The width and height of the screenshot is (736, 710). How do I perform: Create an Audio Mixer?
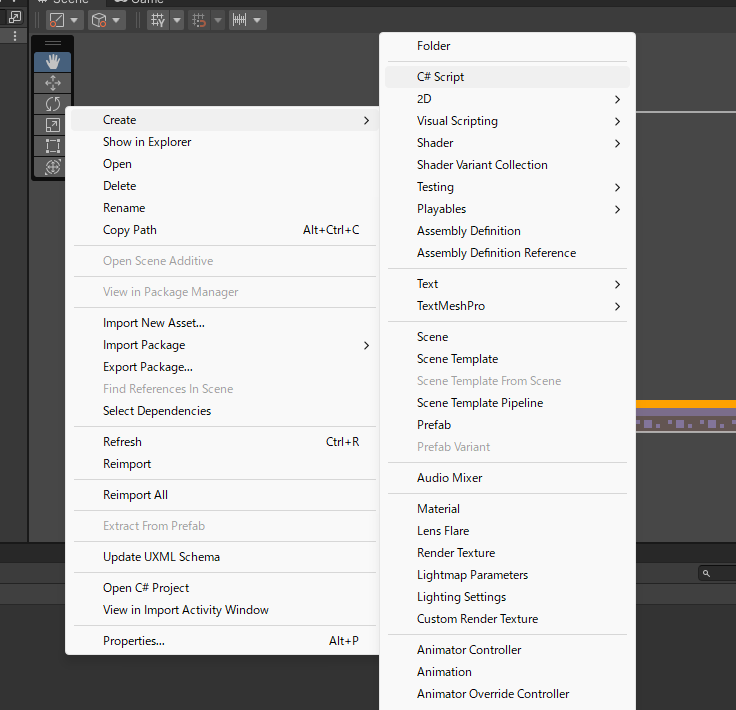click(507, 478)
